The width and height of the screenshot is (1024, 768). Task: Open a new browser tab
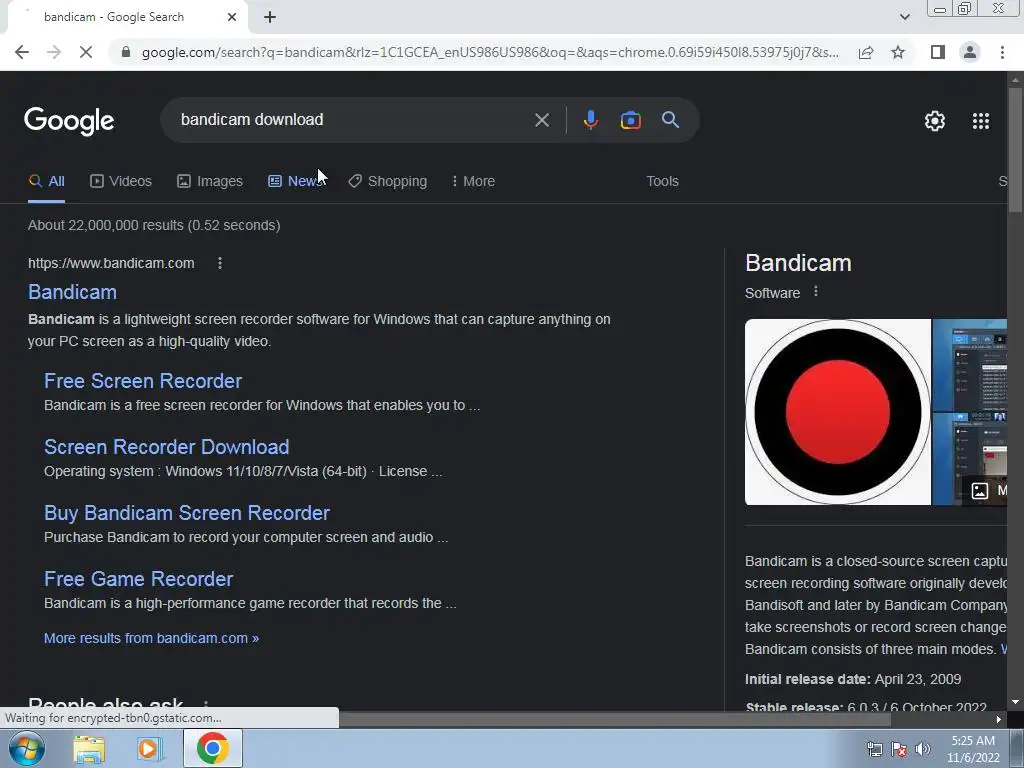(x=270, y=17)
